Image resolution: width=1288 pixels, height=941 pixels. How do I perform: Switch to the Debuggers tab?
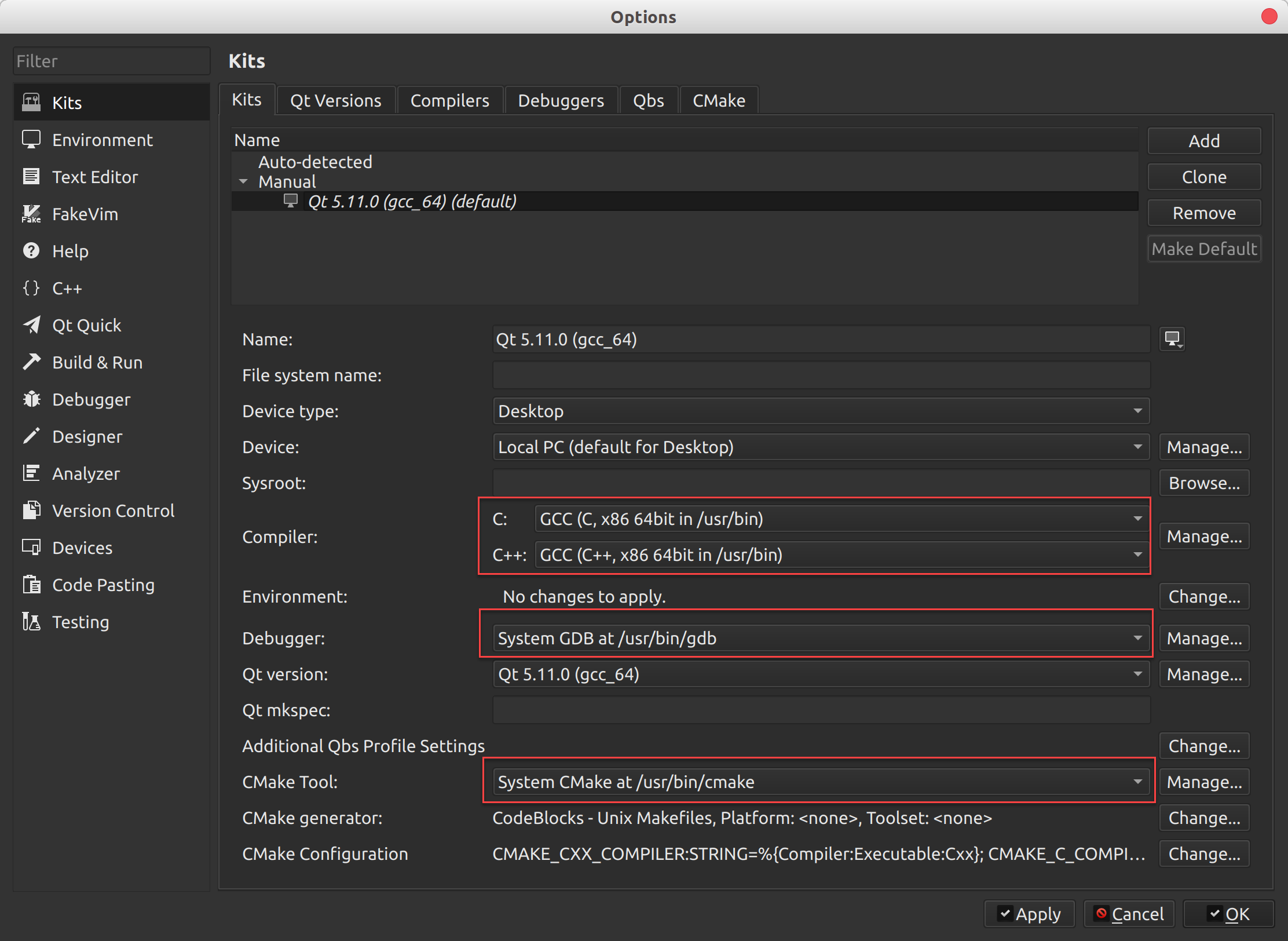(x=561, y=101)
